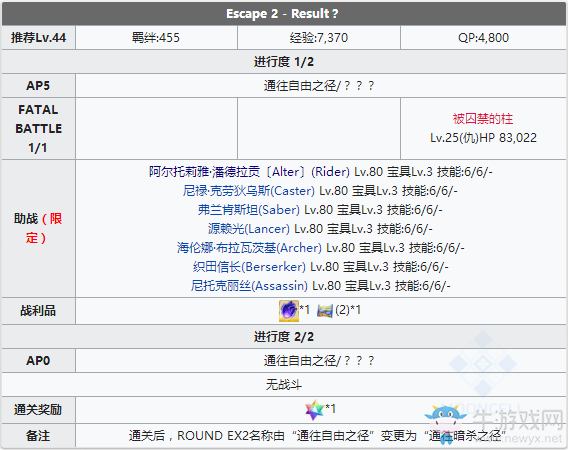Click the red 被囚禁的柱 enemy link
Screen dimensions: 568x450
483,118
